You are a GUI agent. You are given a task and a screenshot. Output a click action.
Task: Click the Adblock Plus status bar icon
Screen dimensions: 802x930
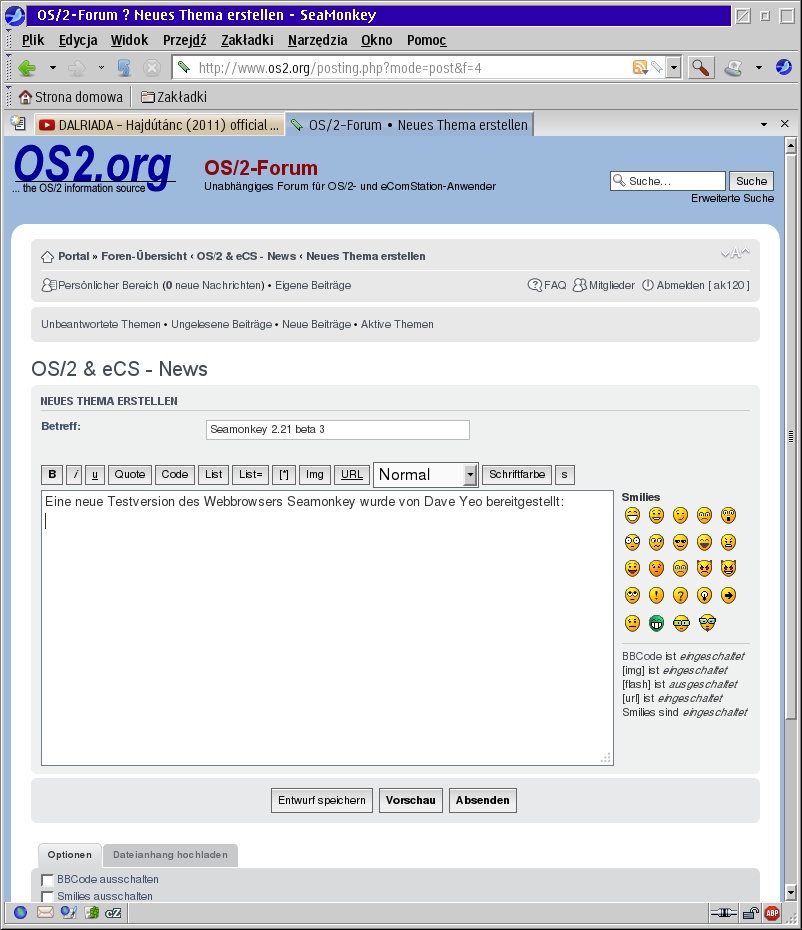point(772,913)
